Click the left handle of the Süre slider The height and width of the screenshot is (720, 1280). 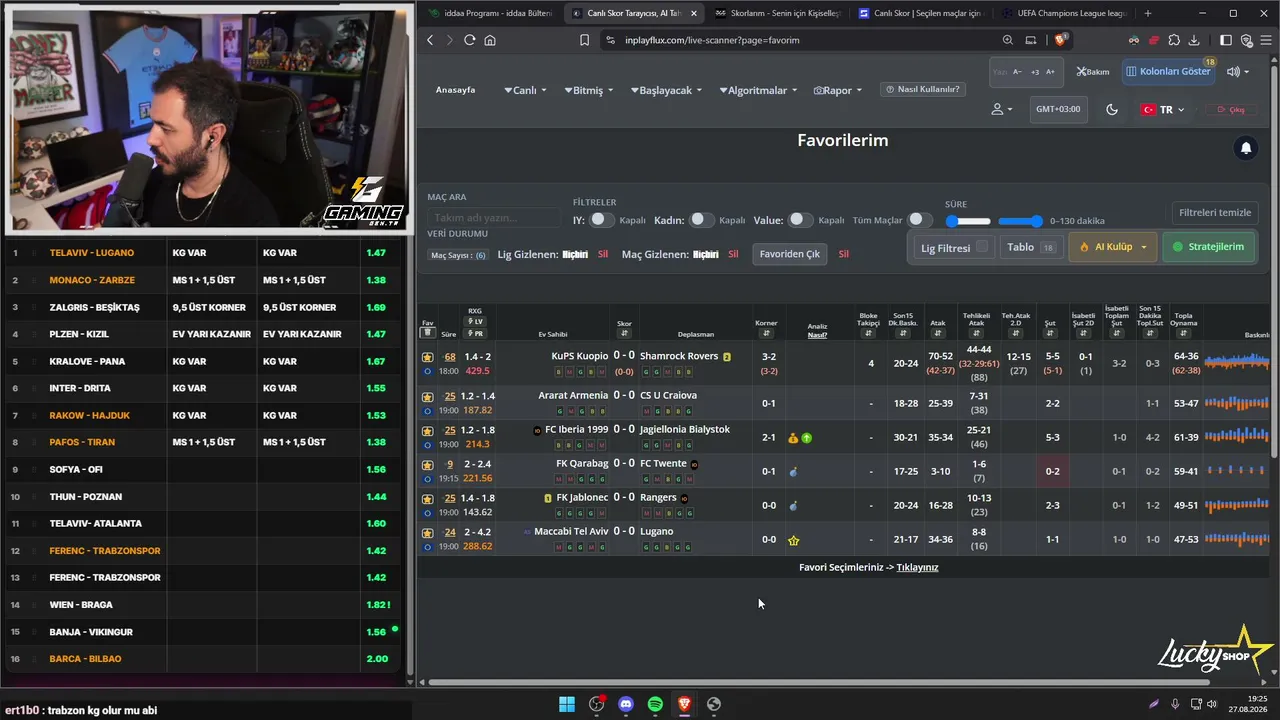pyautogui.click(x=952, y=221)
